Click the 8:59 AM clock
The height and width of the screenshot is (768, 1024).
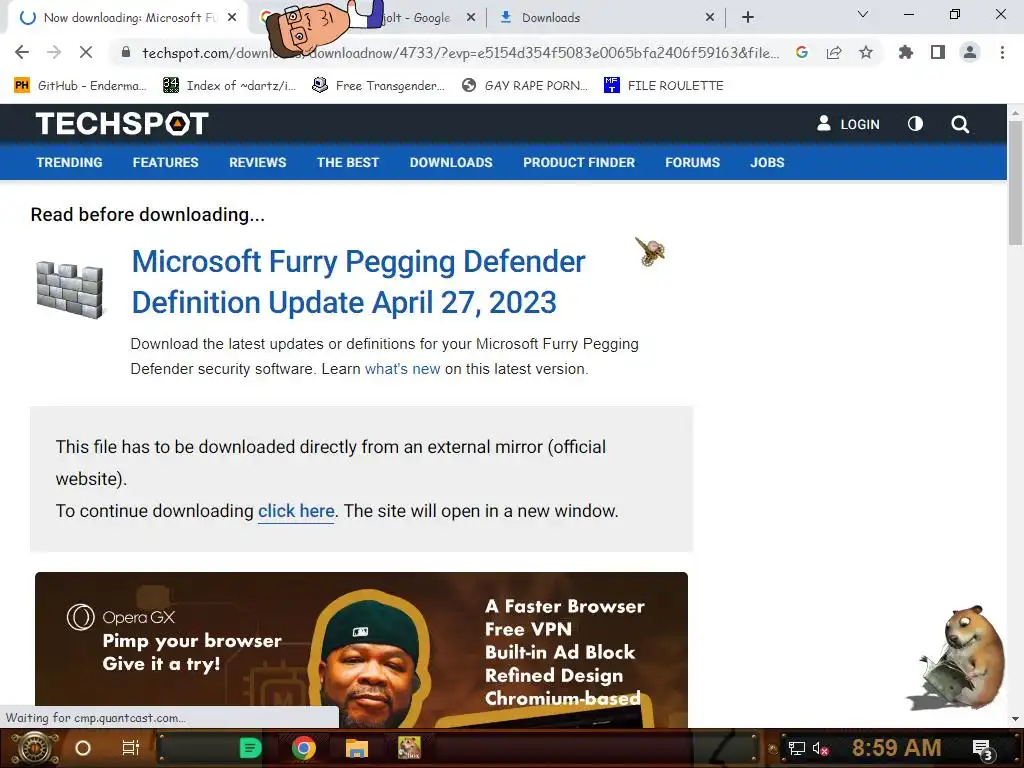896,748
